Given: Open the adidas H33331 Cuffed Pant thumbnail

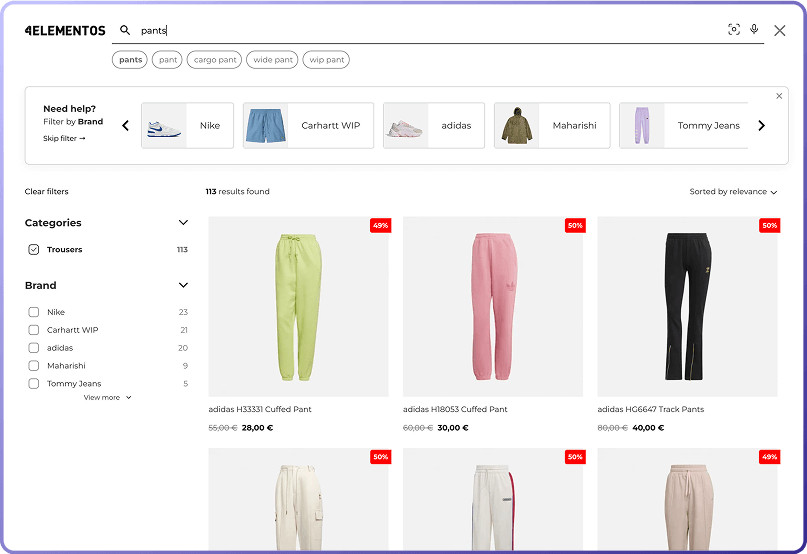Looking at the screenshot, I should pos(298,307).
